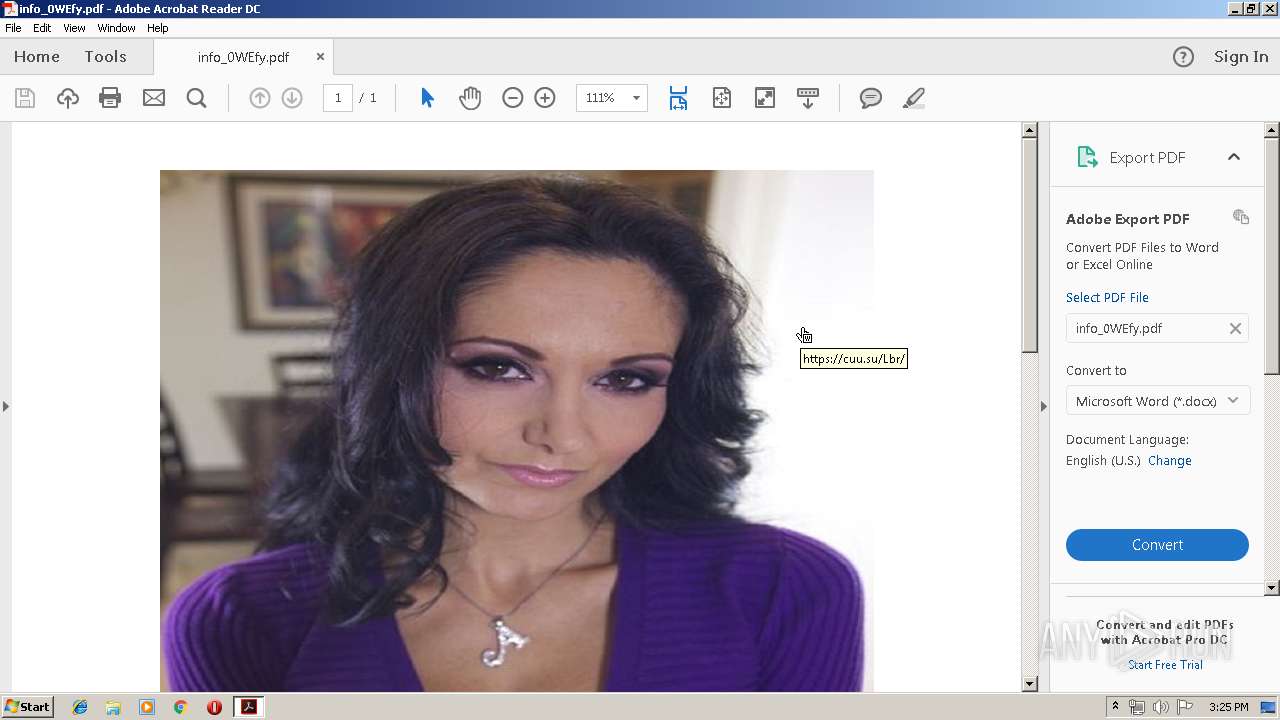Select the Highlight text pen tool

914,98
